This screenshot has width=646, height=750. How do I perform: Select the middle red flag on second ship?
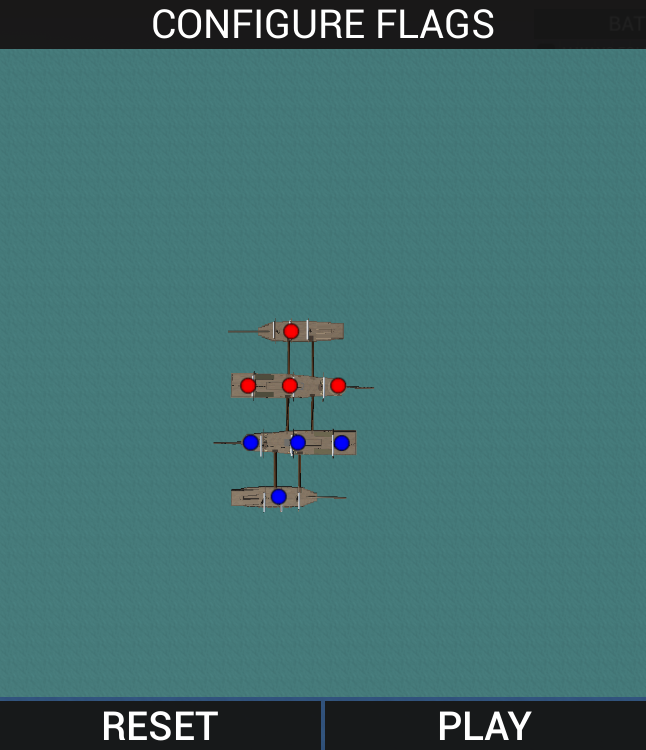pyautogui.click(x=290, y=385)
